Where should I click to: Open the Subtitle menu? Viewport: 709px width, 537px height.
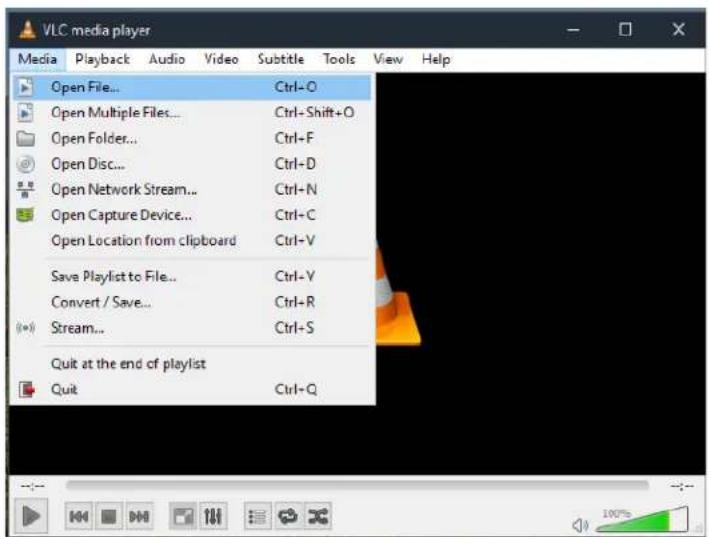tap(281, 59)
